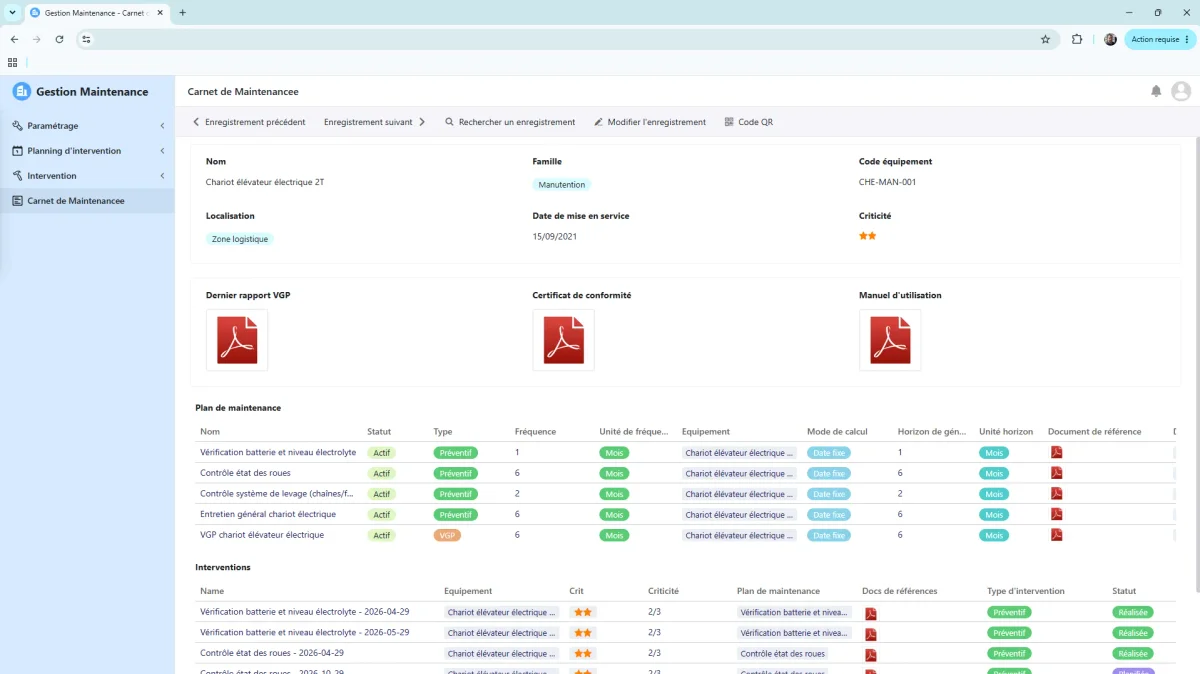Click the two-star Criticité rating

[868, 236]
